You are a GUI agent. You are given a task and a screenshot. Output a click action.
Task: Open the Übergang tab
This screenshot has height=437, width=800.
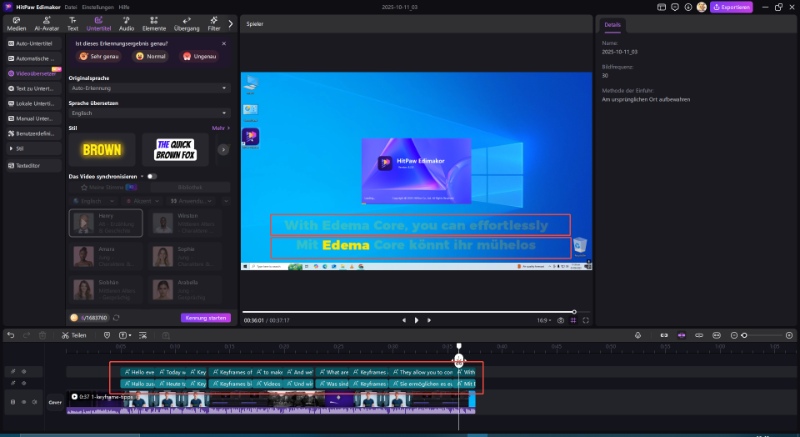[x=187, y=24]
